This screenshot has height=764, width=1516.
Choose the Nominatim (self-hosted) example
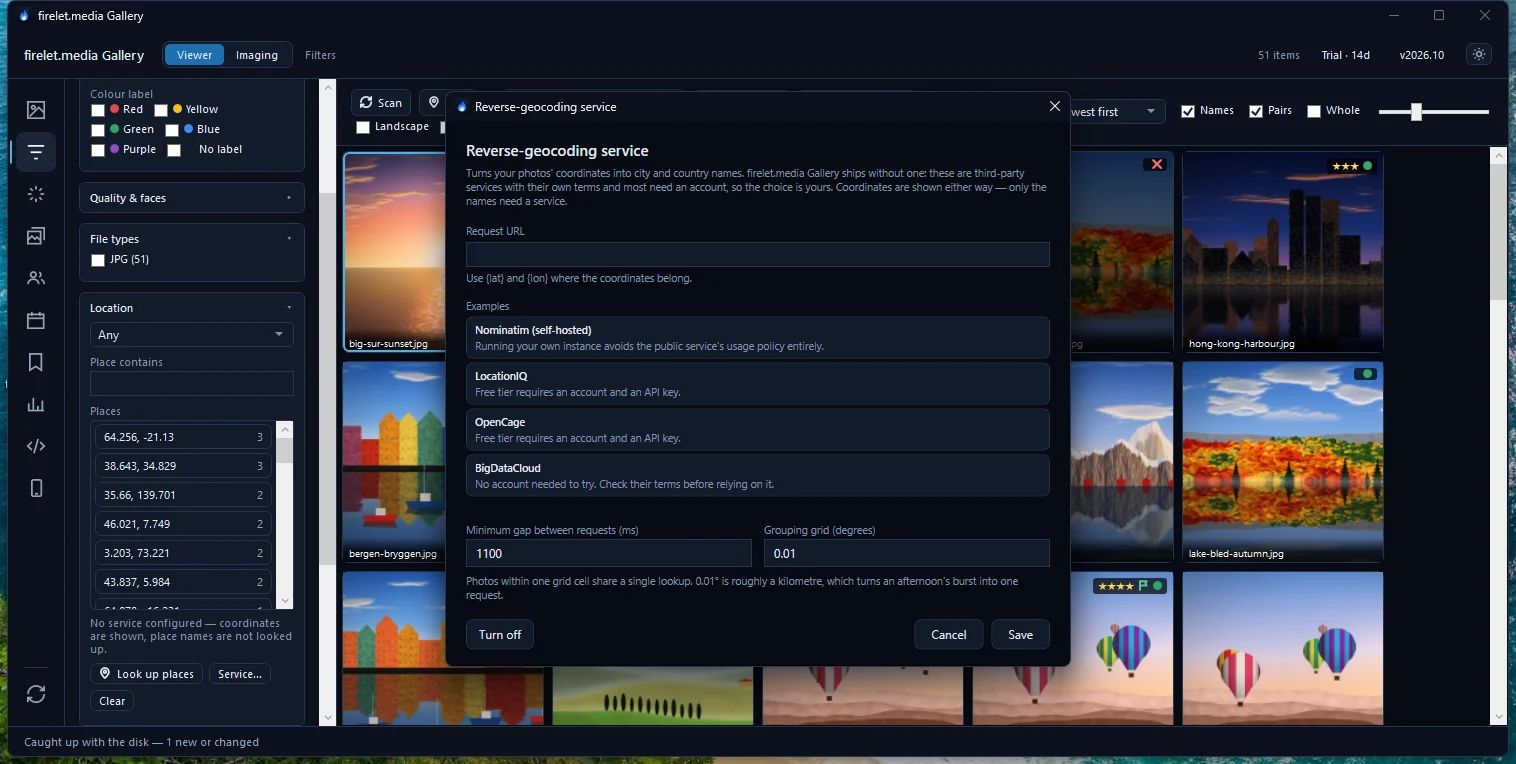(x=758, y=338)
